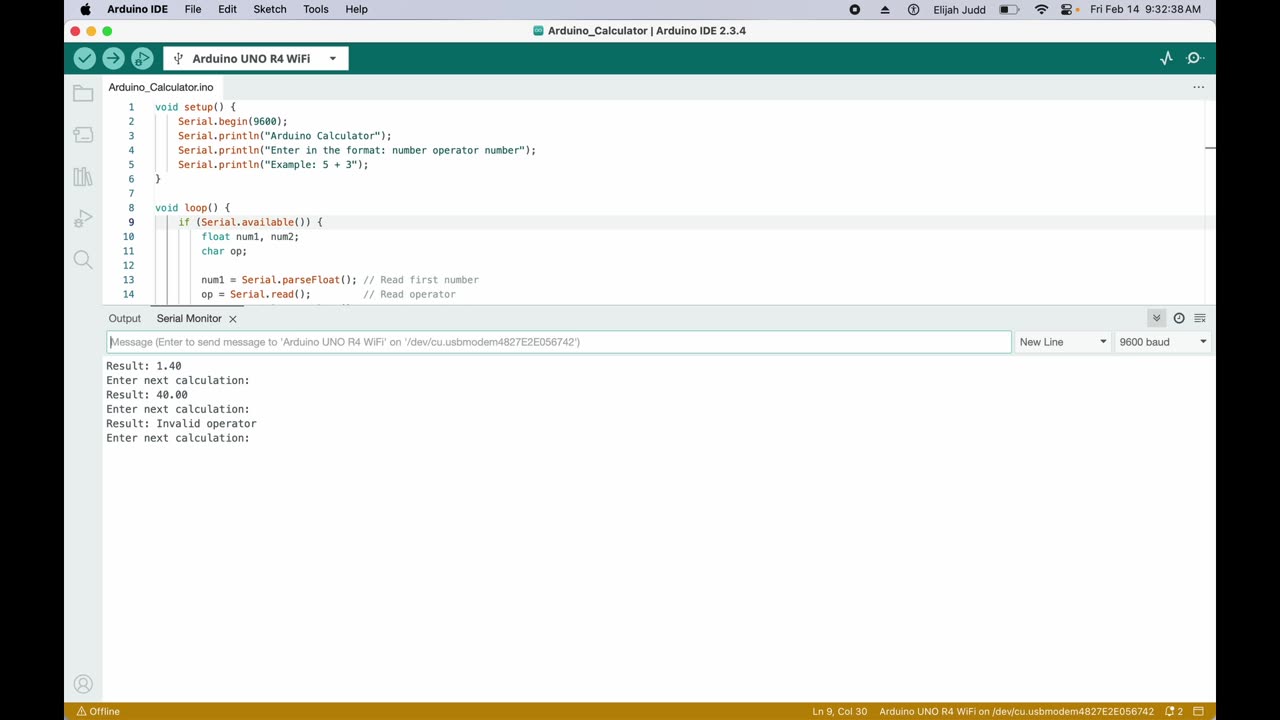Clear the Serial Monitor output
The image size is (1280, 720).
1200,318
